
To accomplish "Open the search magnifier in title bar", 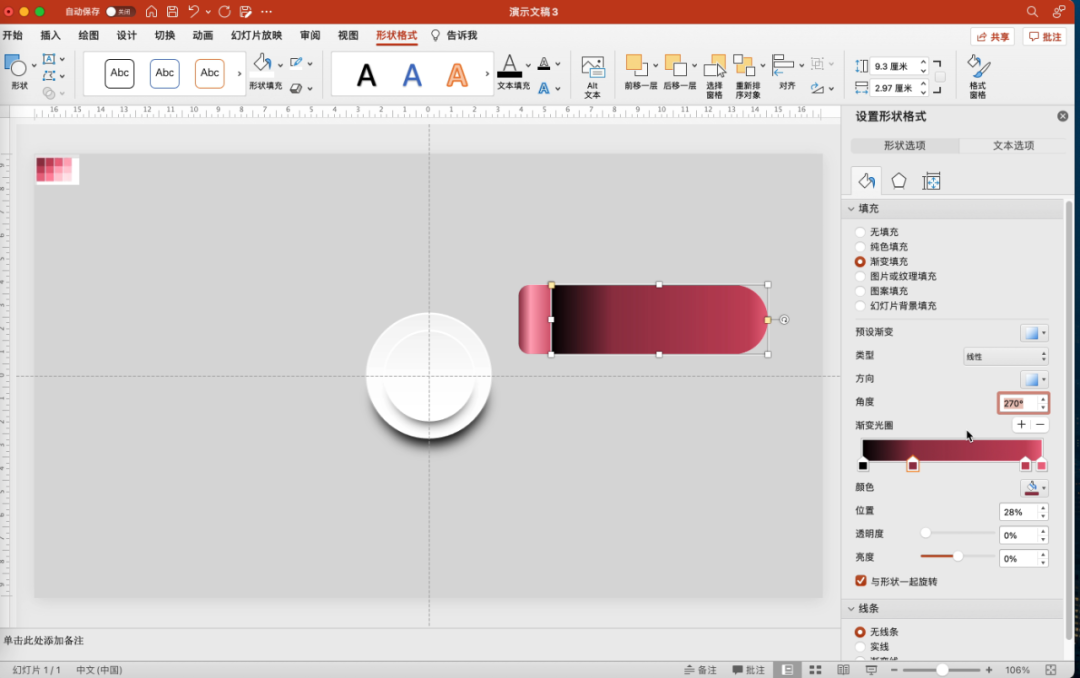I will coord(1032,12).
